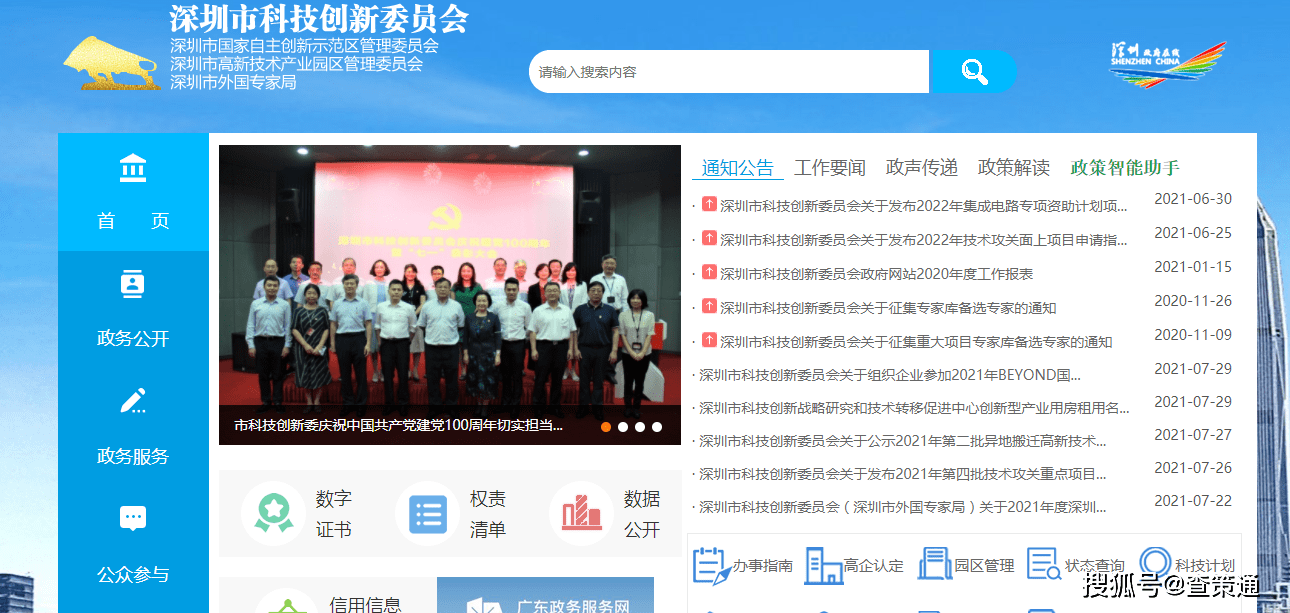Open the 政务公开 sidebar icon

coord(133,285)
